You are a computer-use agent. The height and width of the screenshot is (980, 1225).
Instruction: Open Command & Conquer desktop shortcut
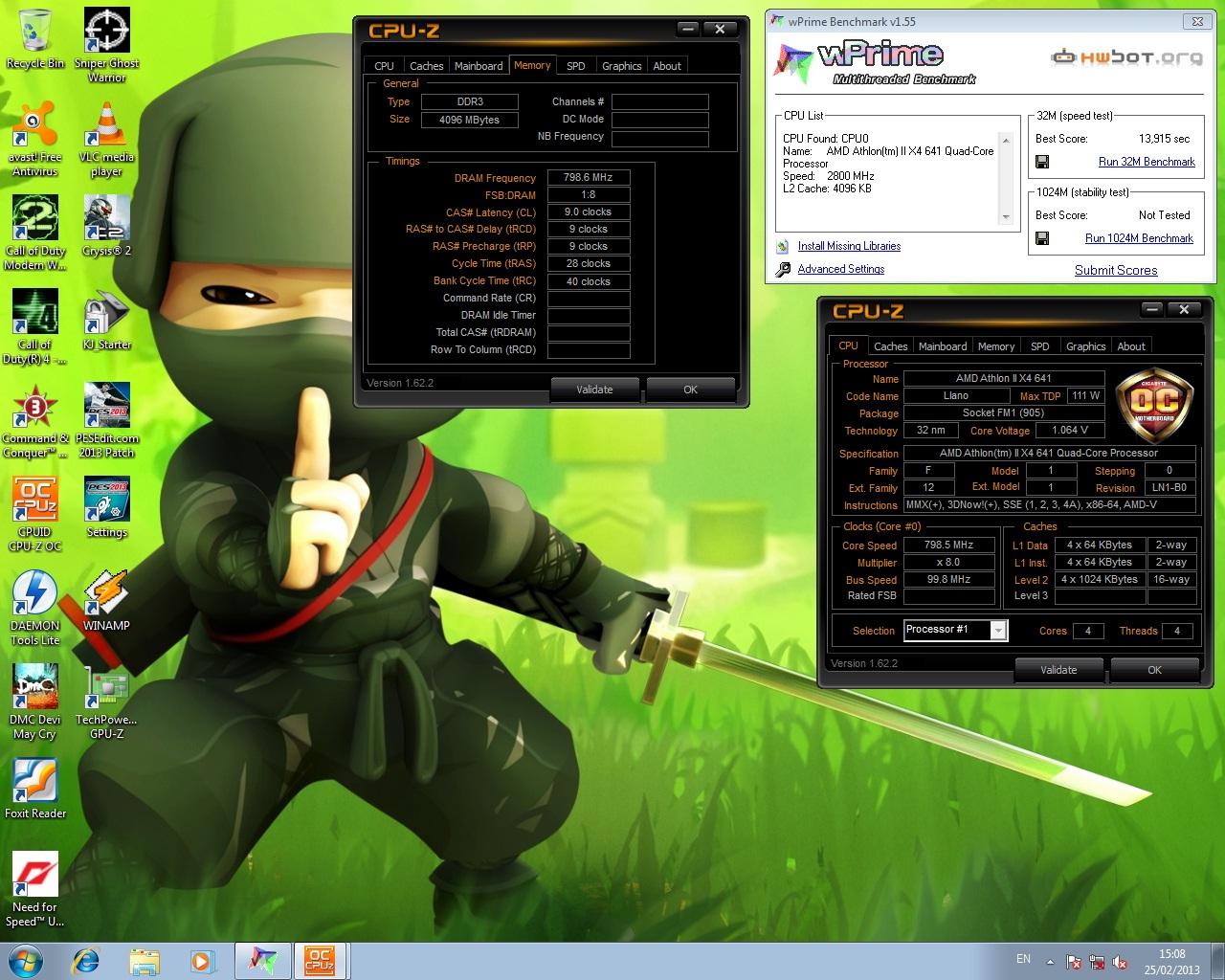point(35,420)
